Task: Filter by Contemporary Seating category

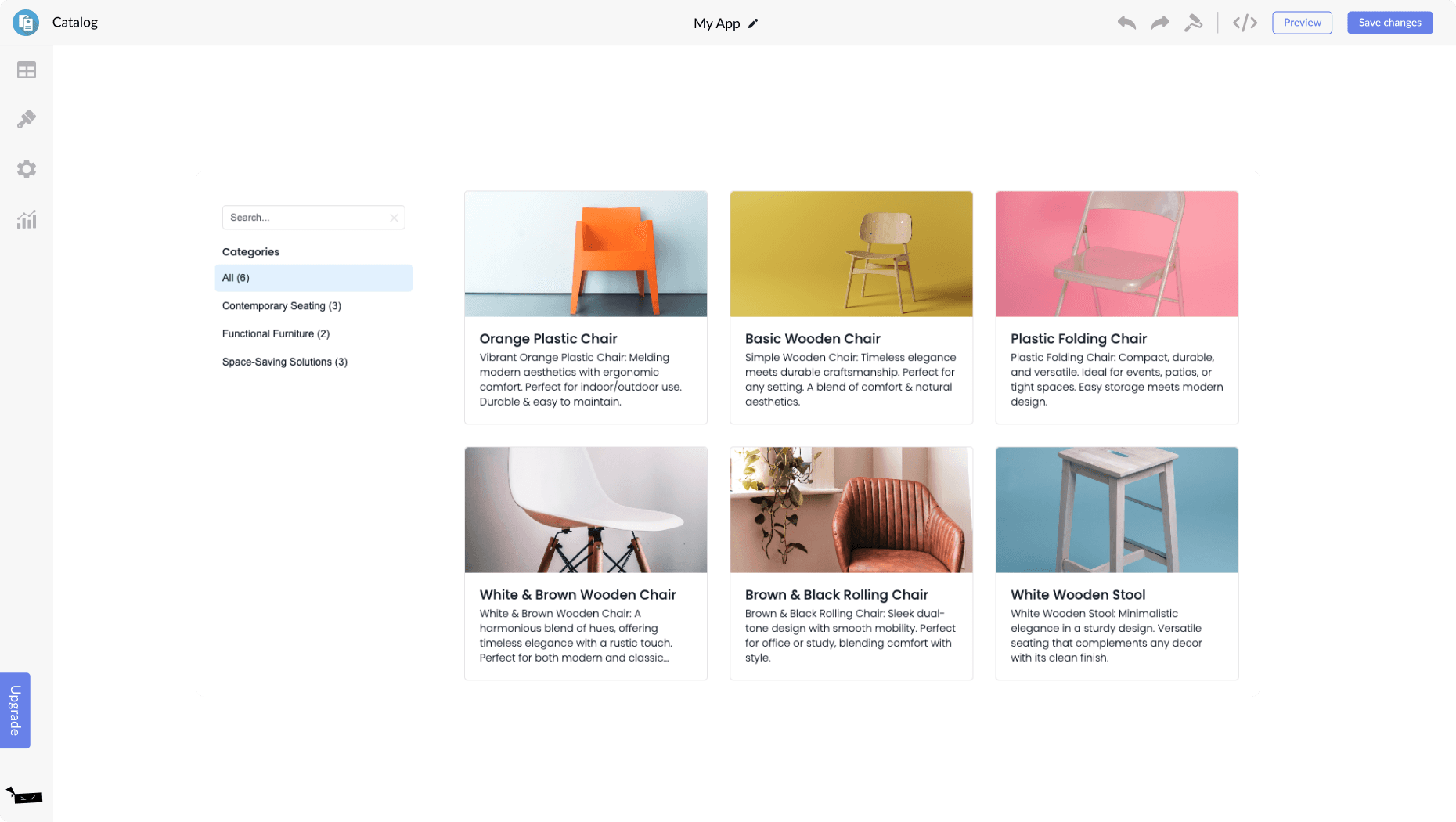Action: 281,306
